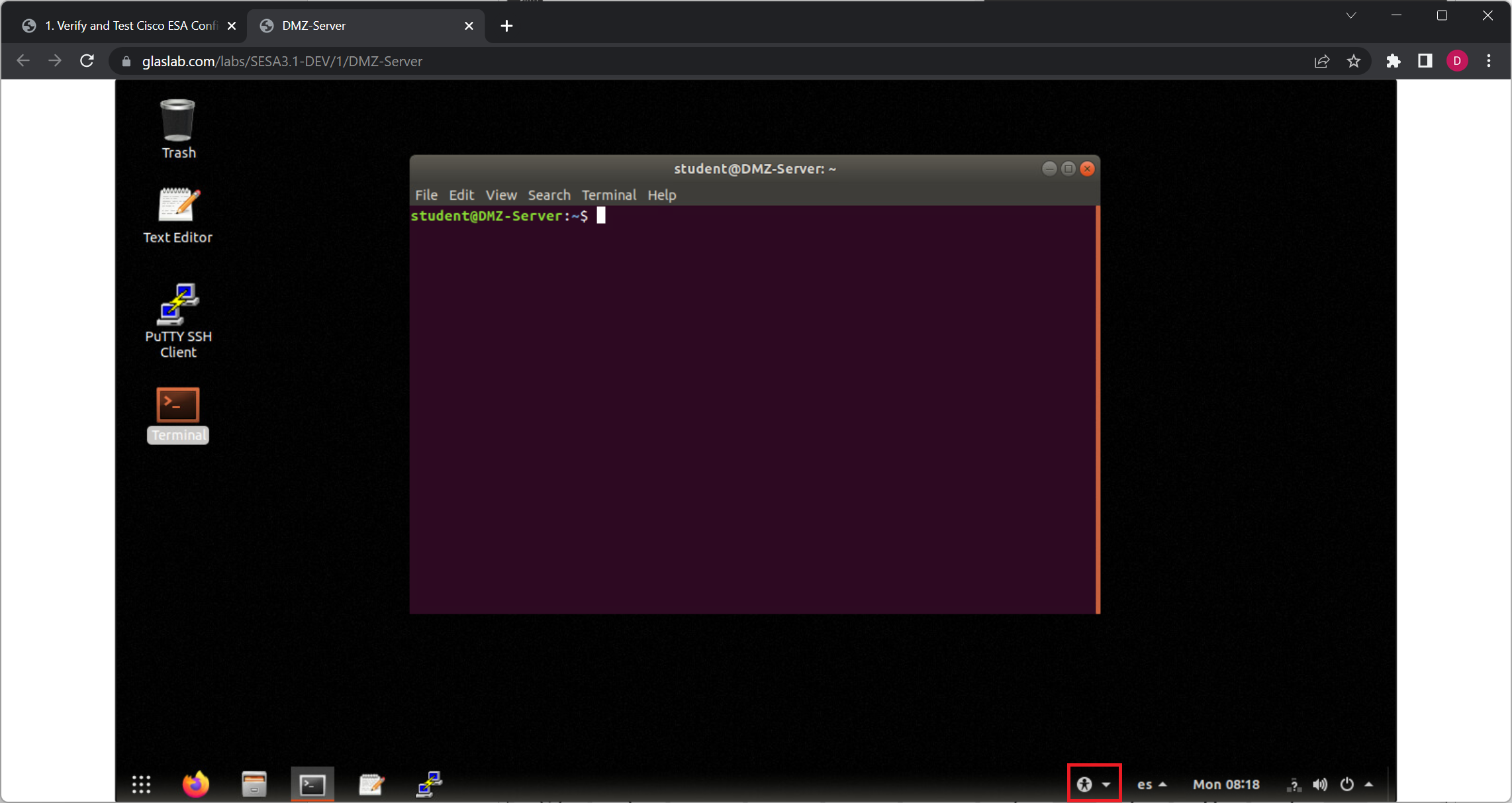Open the Text Editor taskbar icon
Screen dimensions: 1512x803
tap(371, 784)
